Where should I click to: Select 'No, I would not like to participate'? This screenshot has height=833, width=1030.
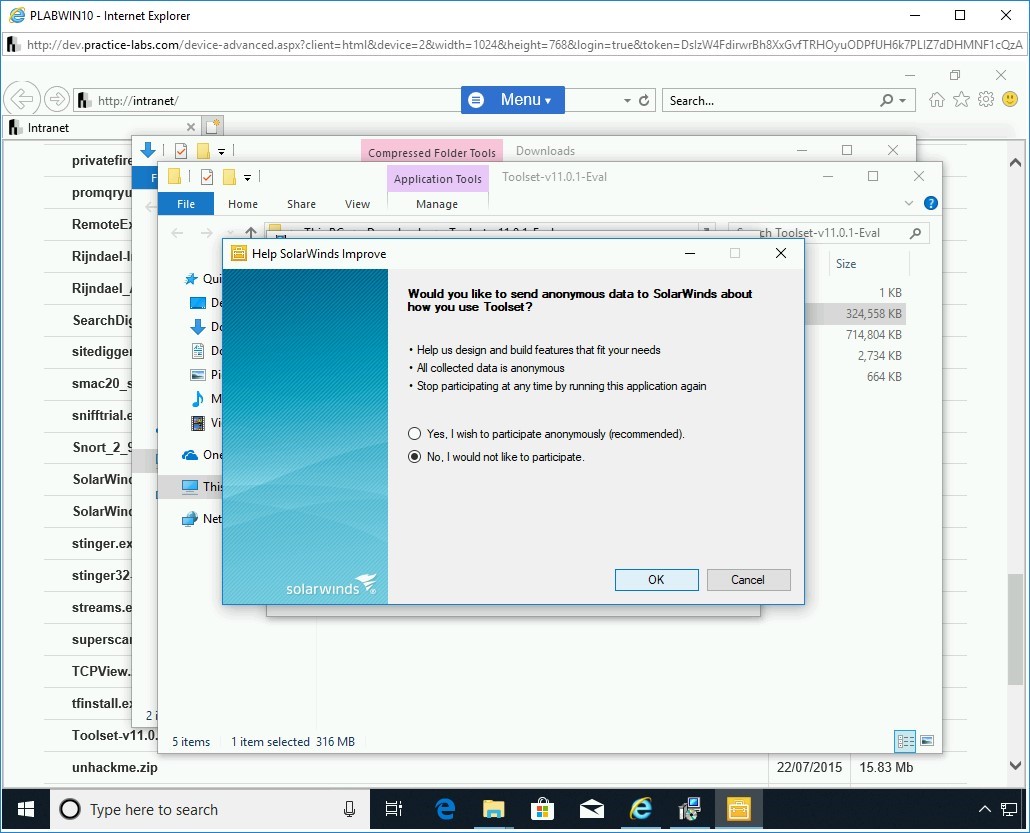415,457
